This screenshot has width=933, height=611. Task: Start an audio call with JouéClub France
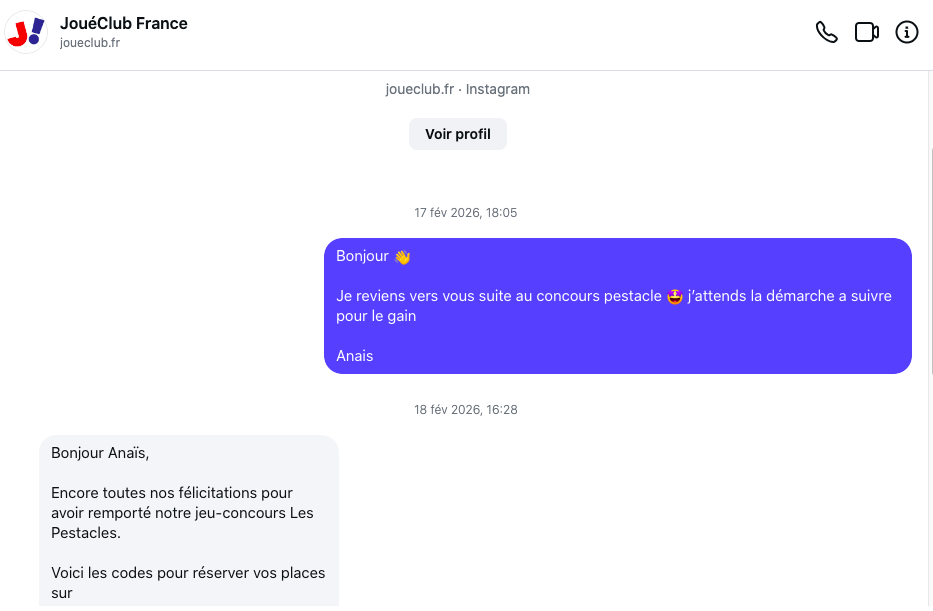826,33
